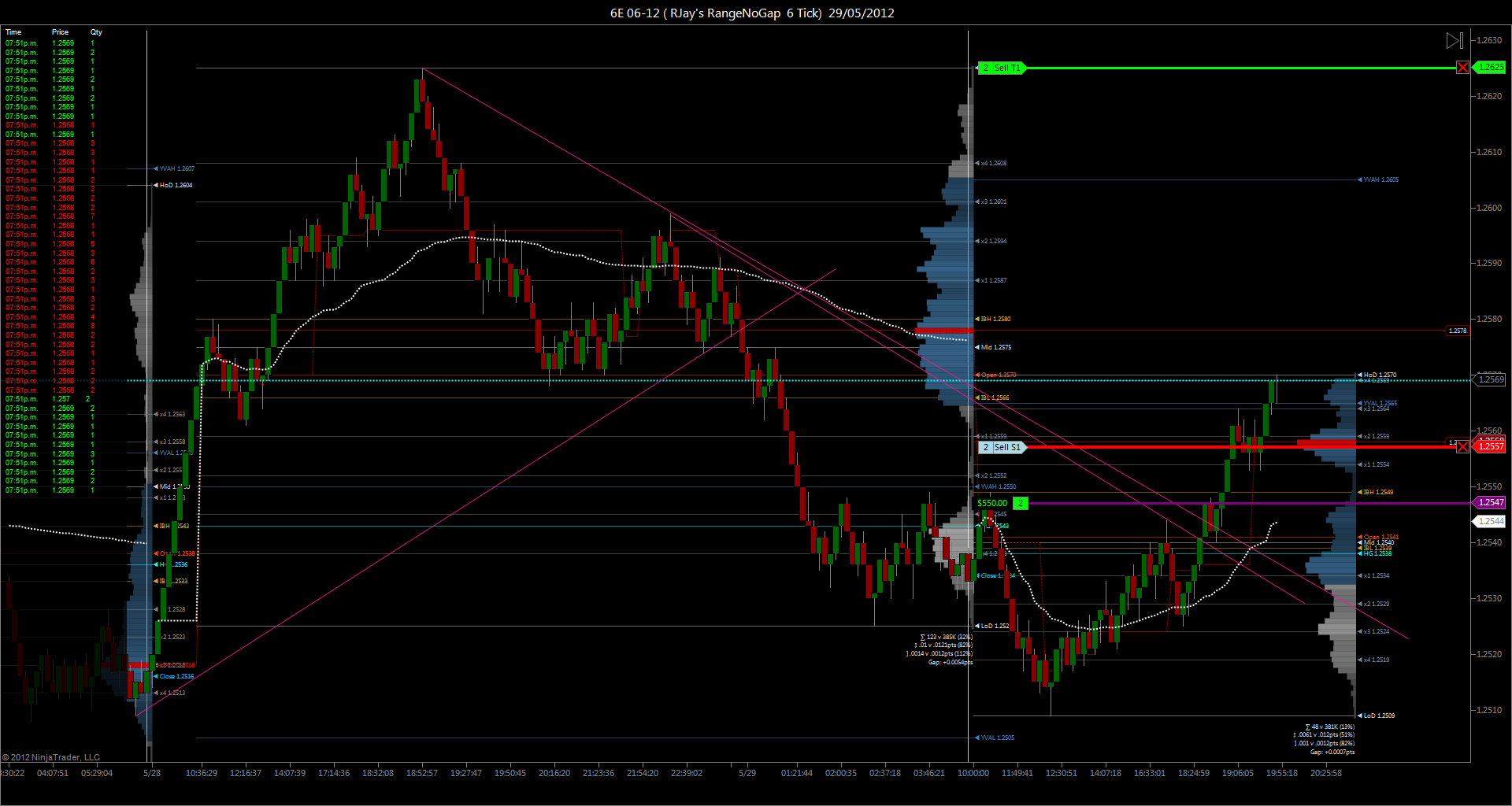1512x806 pixels.
Task: Click the Qty column header
Action: point(96,33)
